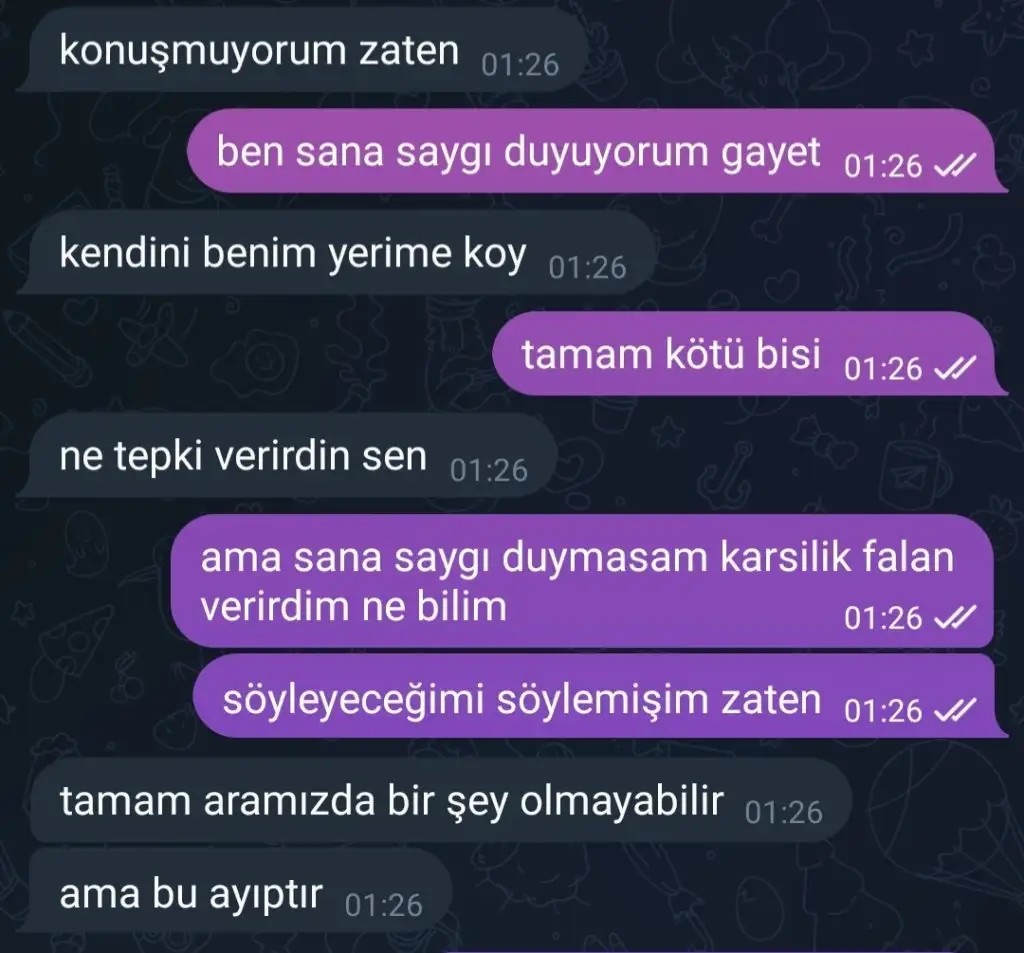Click read checkmarks on 'verirdim ne bilim' message
The height and width of the screenshot is (953, 1024).
[x=955, y=617]
